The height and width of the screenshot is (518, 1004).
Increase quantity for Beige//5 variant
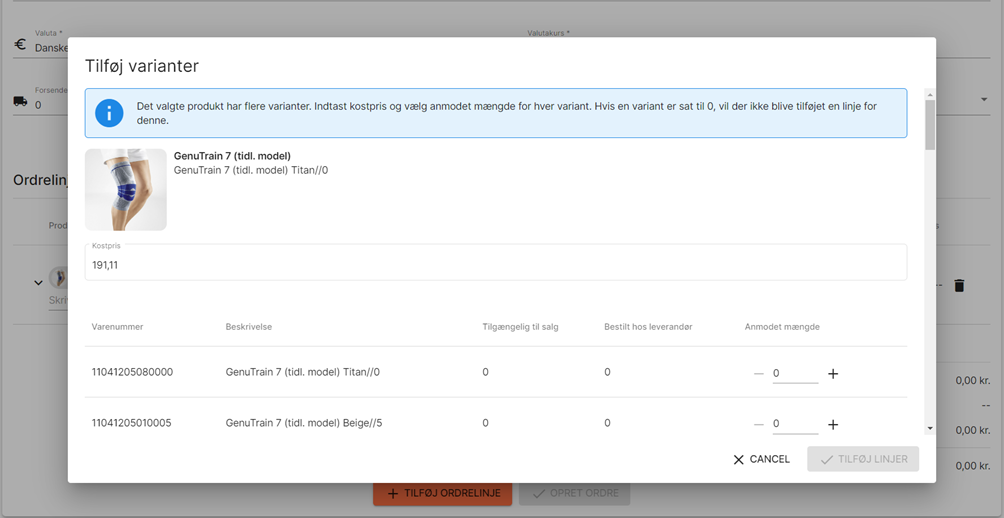point(833,424)
